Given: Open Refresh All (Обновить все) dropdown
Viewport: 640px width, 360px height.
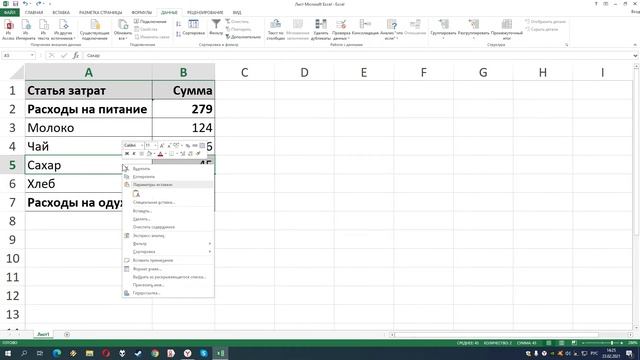Looking at the screenshot, I should 123,29.
